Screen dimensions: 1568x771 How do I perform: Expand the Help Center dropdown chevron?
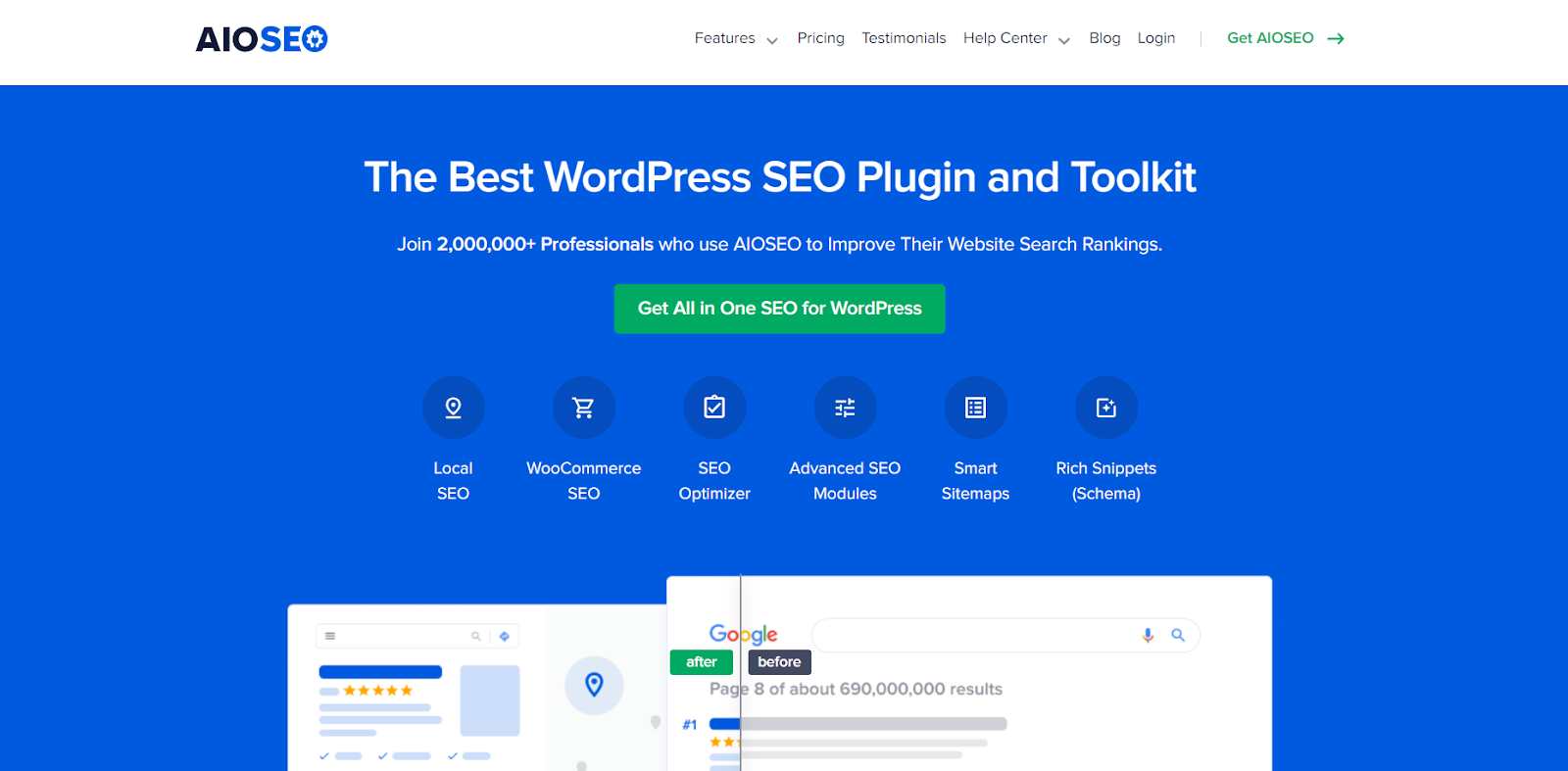(x=1064, y=40)
